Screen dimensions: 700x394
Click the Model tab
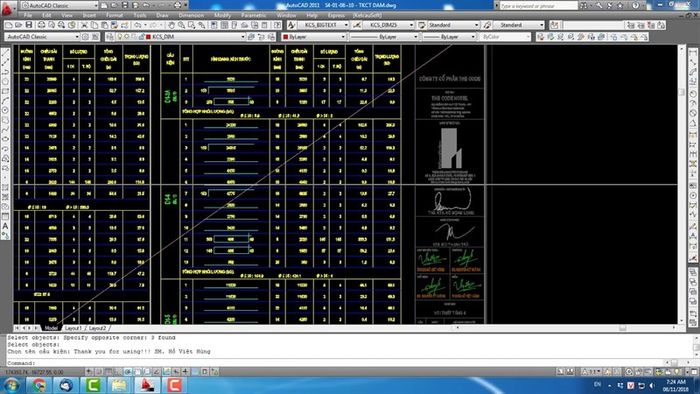pos(51,328)
